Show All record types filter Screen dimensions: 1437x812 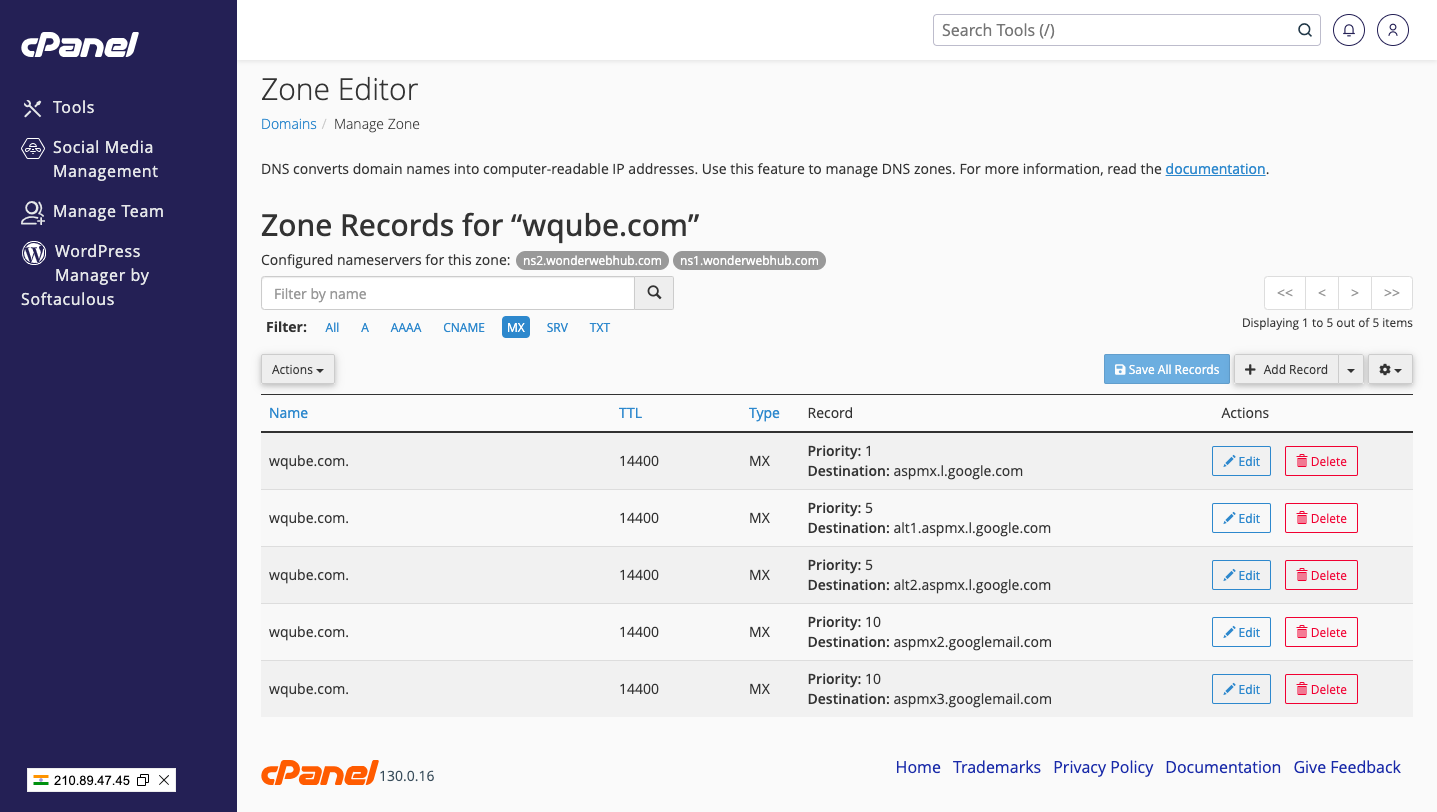(x=332, y=327)
